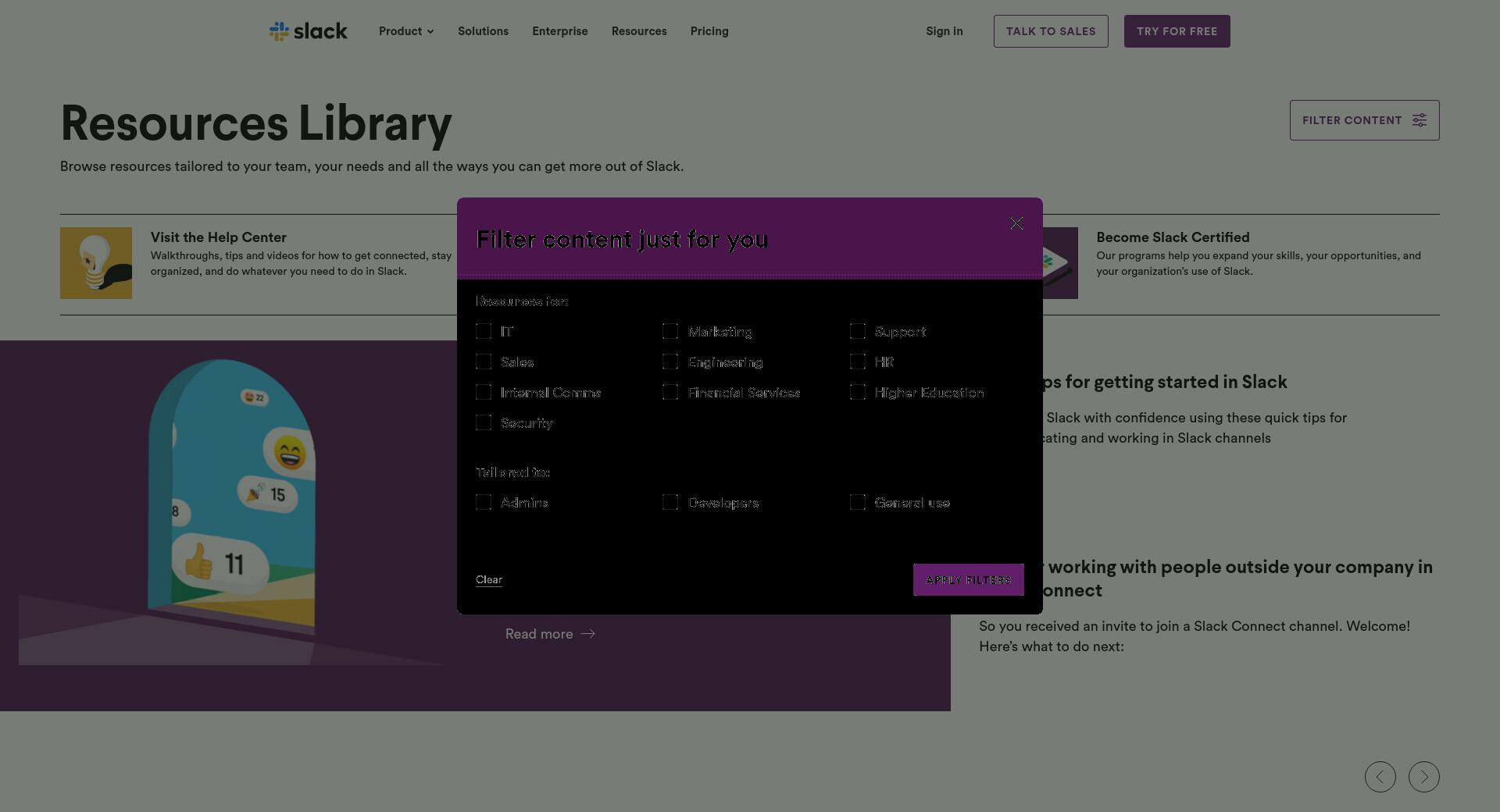Check the Financial Services checkbox
Viewport: 1500px width, 812px height.
(x=670, y=392)
